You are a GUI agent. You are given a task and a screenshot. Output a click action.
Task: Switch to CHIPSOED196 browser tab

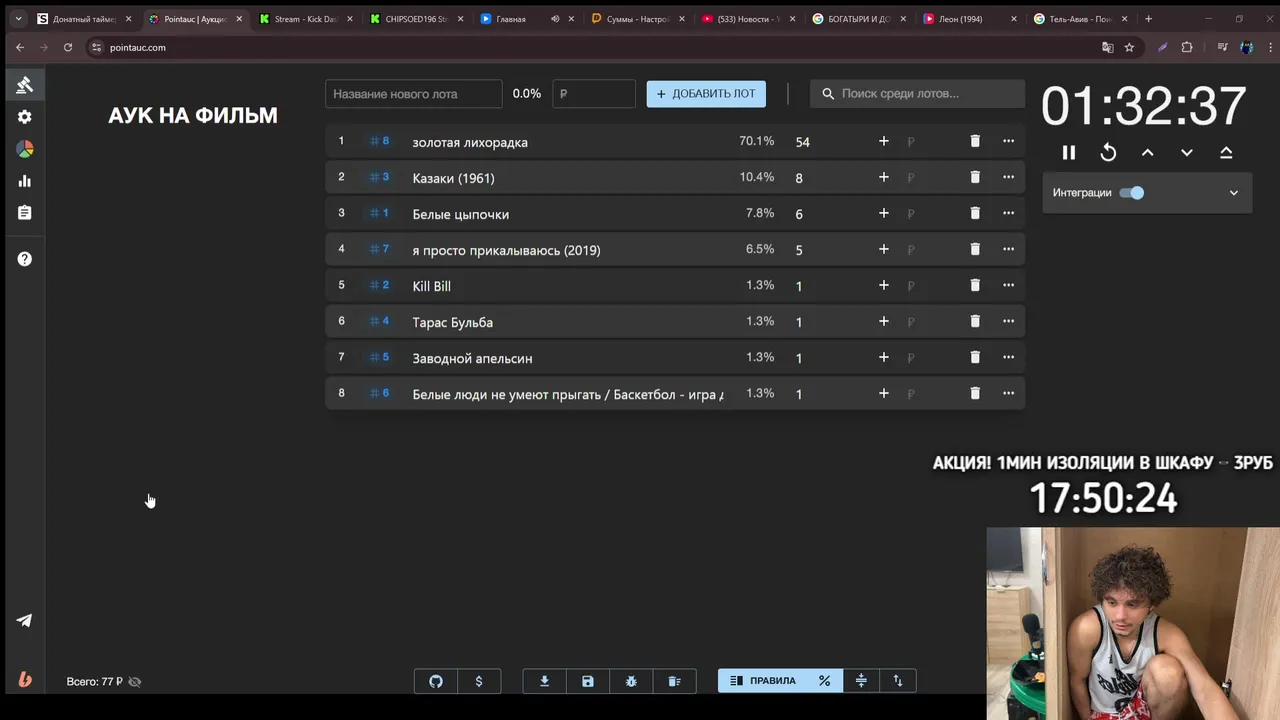point(415,19)
